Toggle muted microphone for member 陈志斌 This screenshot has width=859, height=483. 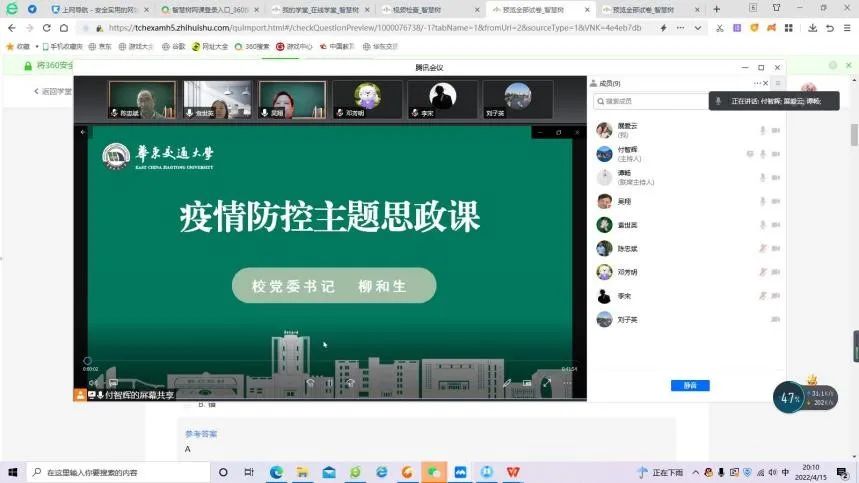click(762, 248)
